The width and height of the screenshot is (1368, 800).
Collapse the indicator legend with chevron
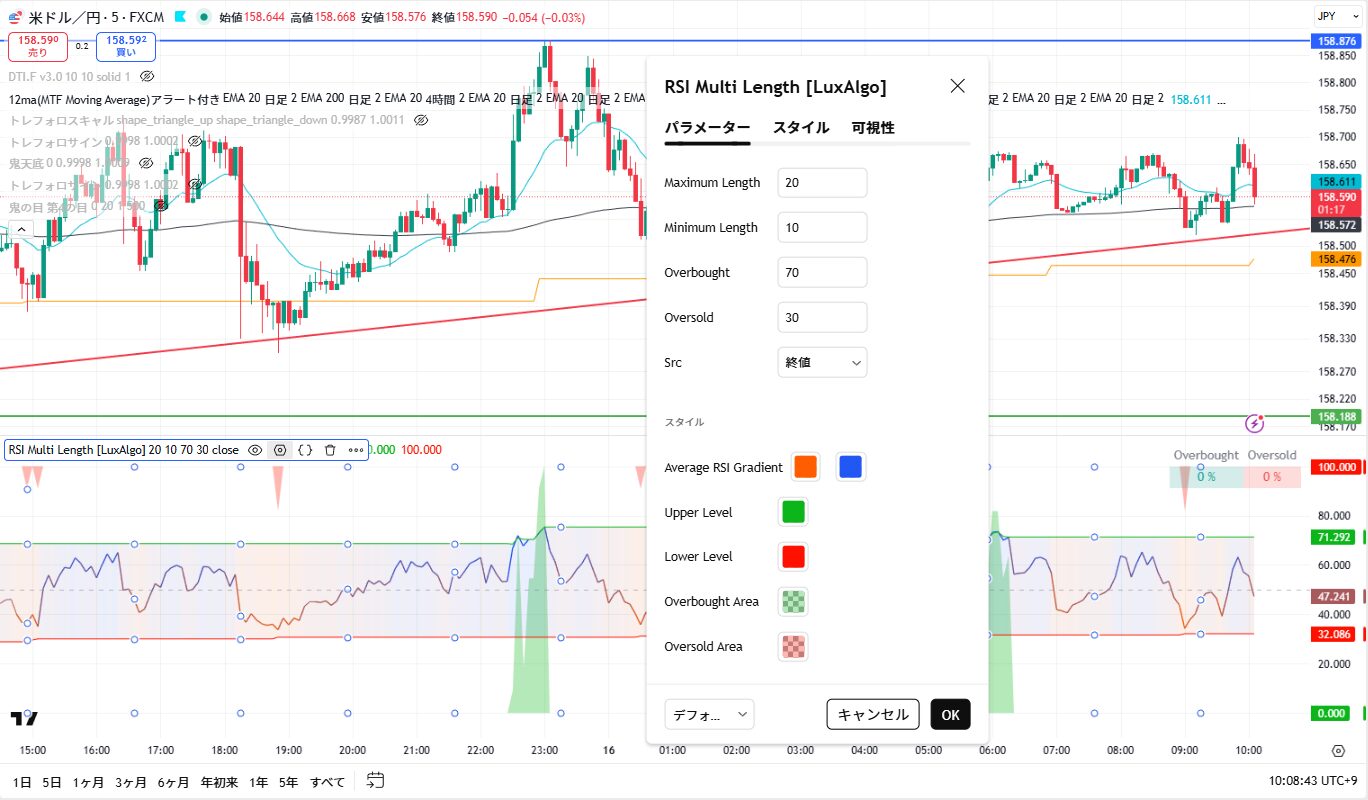21,229
